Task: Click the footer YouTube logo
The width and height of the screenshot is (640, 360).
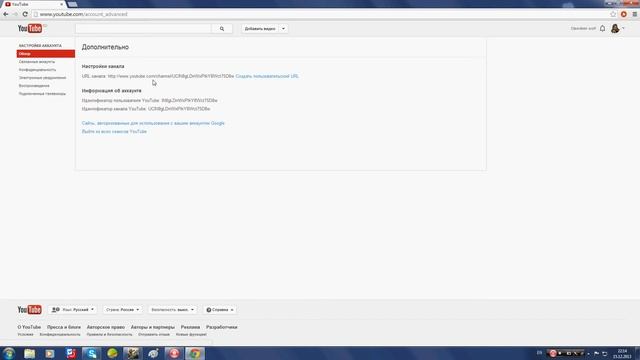Action: (x=29, y=310)
